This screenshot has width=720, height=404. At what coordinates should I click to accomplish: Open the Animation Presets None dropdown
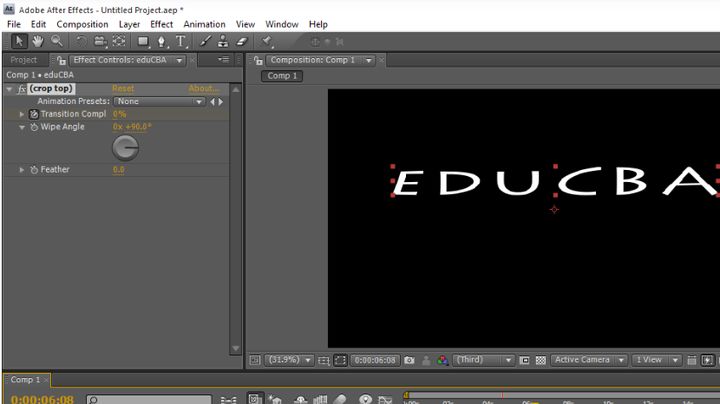pos(159,101)
